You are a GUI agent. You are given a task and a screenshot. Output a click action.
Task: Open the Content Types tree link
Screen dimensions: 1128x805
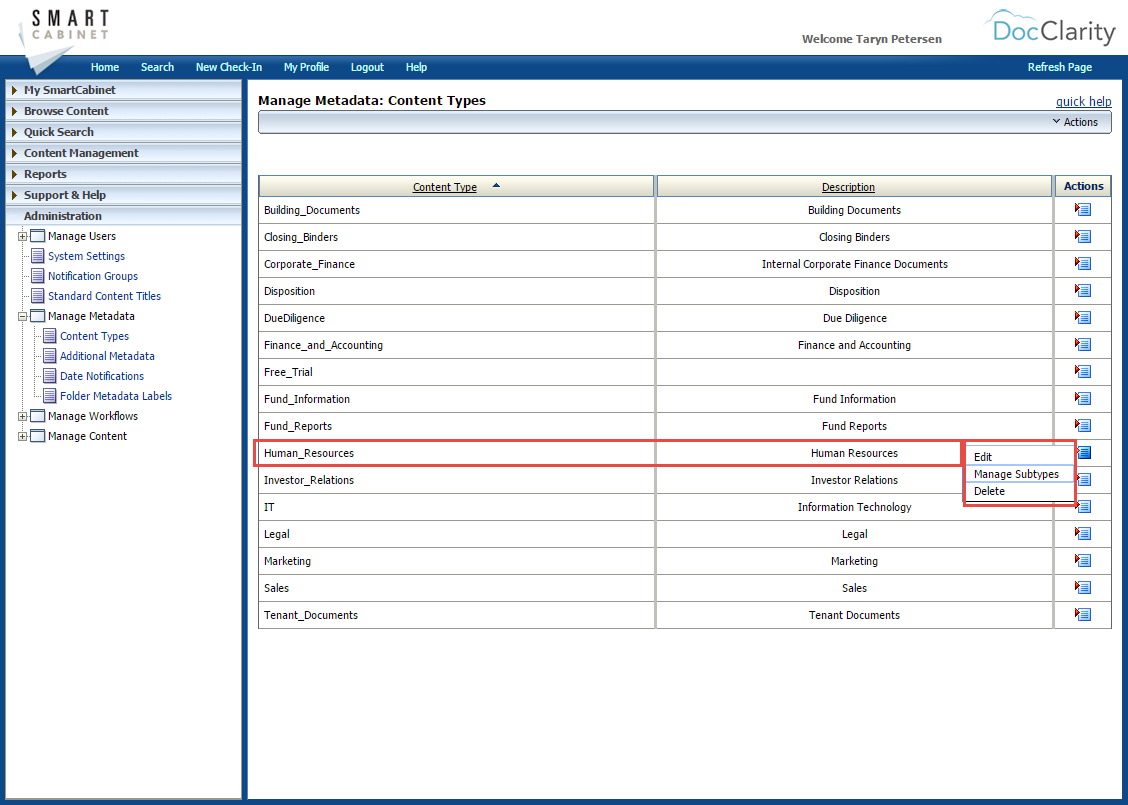coord(94,336)
